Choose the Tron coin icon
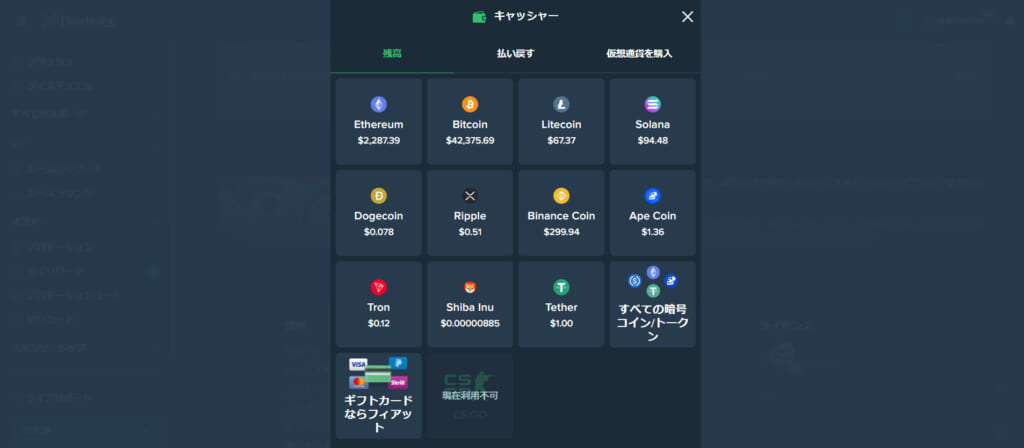Image resolution: width=1024 pixels, height=448 pixels. click(379, 287)
